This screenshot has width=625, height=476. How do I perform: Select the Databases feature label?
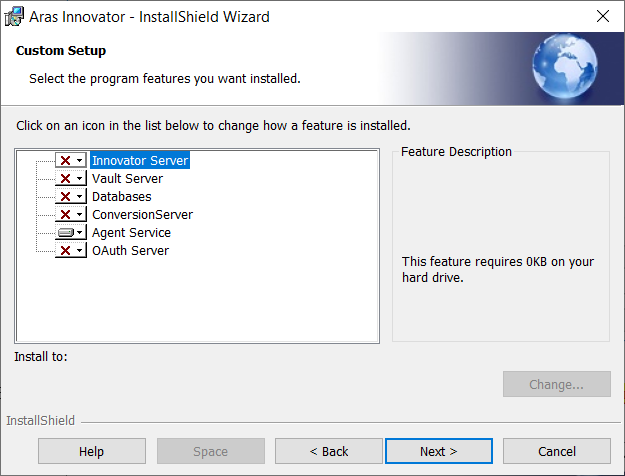pos(122,197)
